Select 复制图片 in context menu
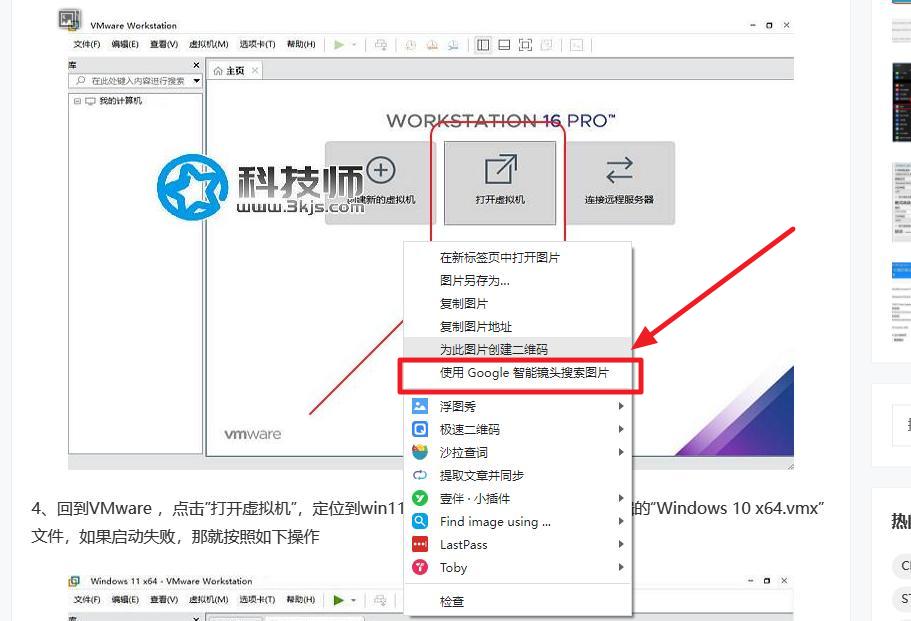 pyautogui.click(x=518, y=303)
